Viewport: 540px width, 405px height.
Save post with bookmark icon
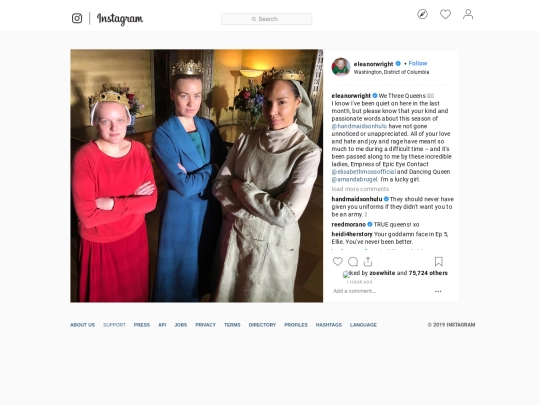coord(438,262)
